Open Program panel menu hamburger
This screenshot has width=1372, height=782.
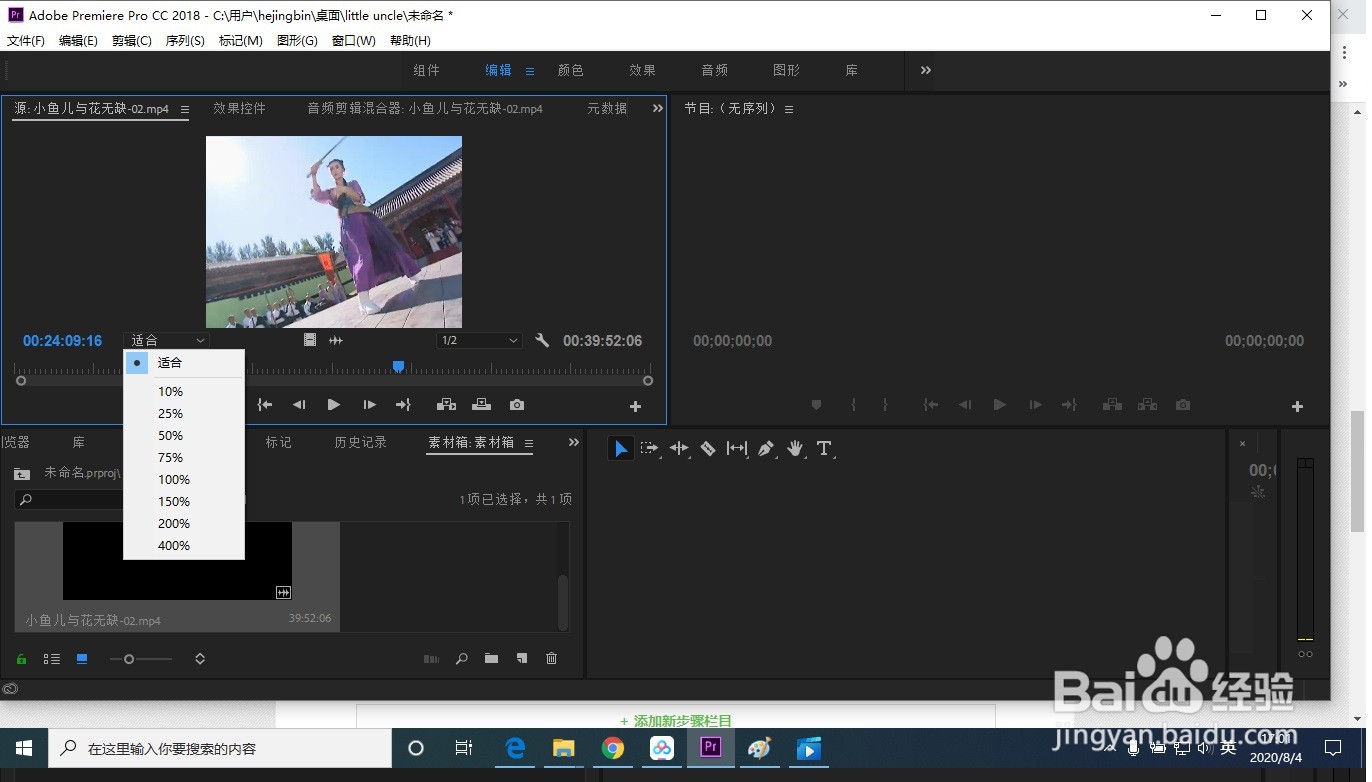coord(789,110)
